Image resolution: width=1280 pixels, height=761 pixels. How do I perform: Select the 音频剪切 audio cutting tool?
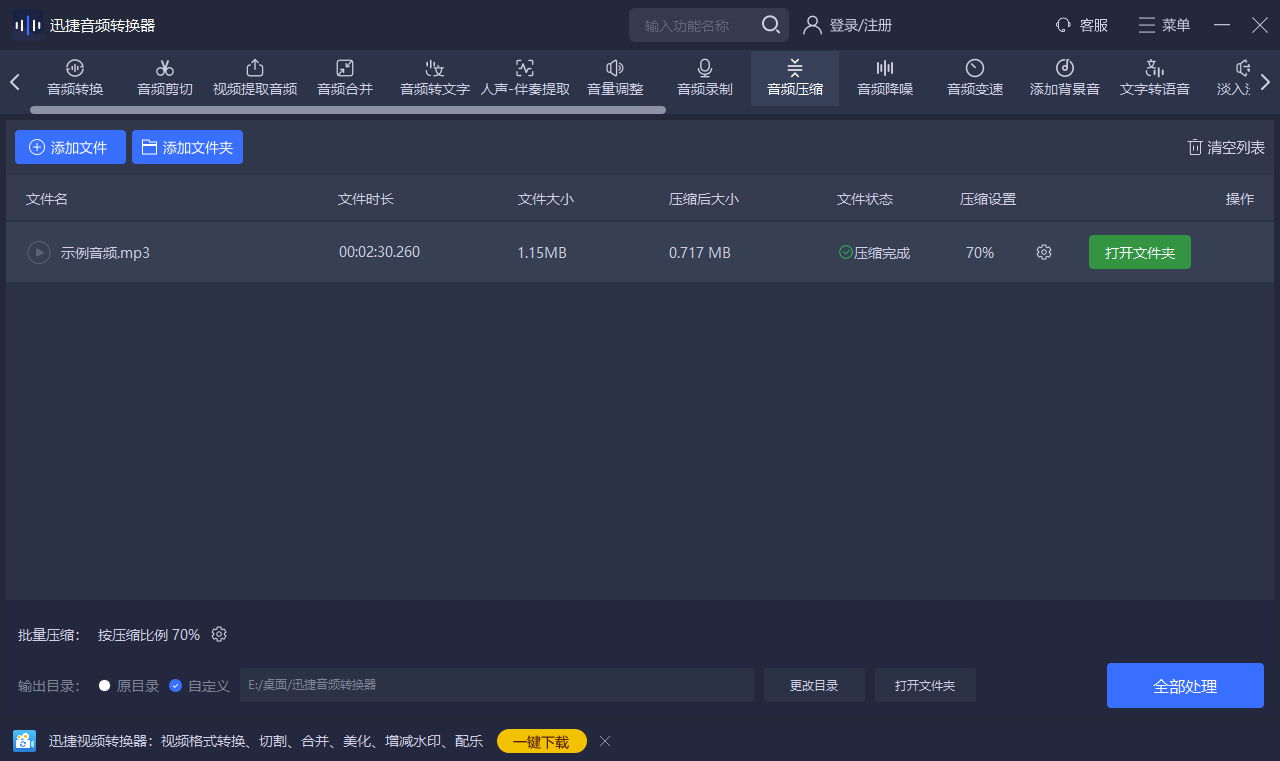pos(165,78)
